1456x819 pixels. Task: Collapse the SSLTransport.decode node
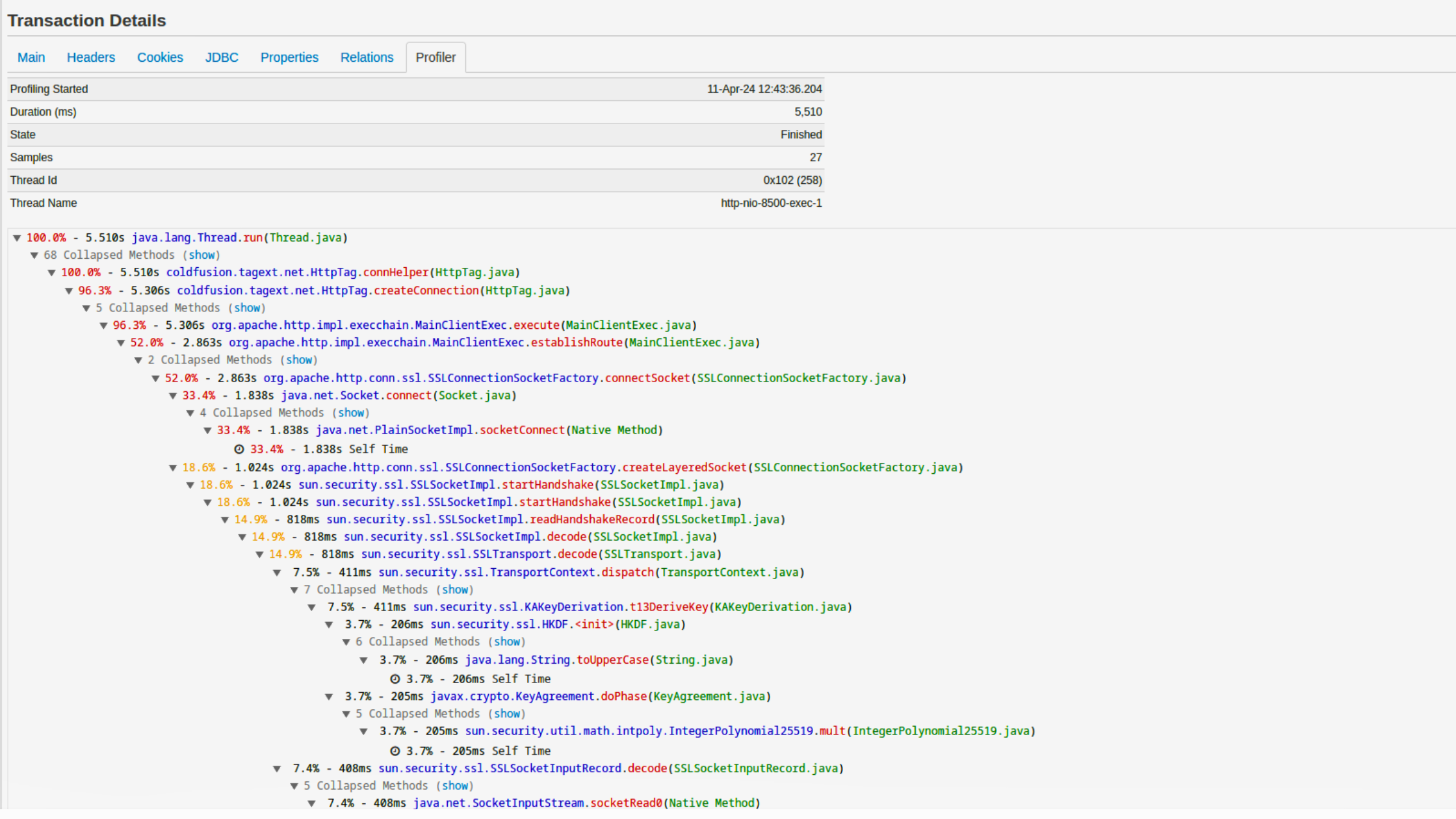click(x=259, y=554)
